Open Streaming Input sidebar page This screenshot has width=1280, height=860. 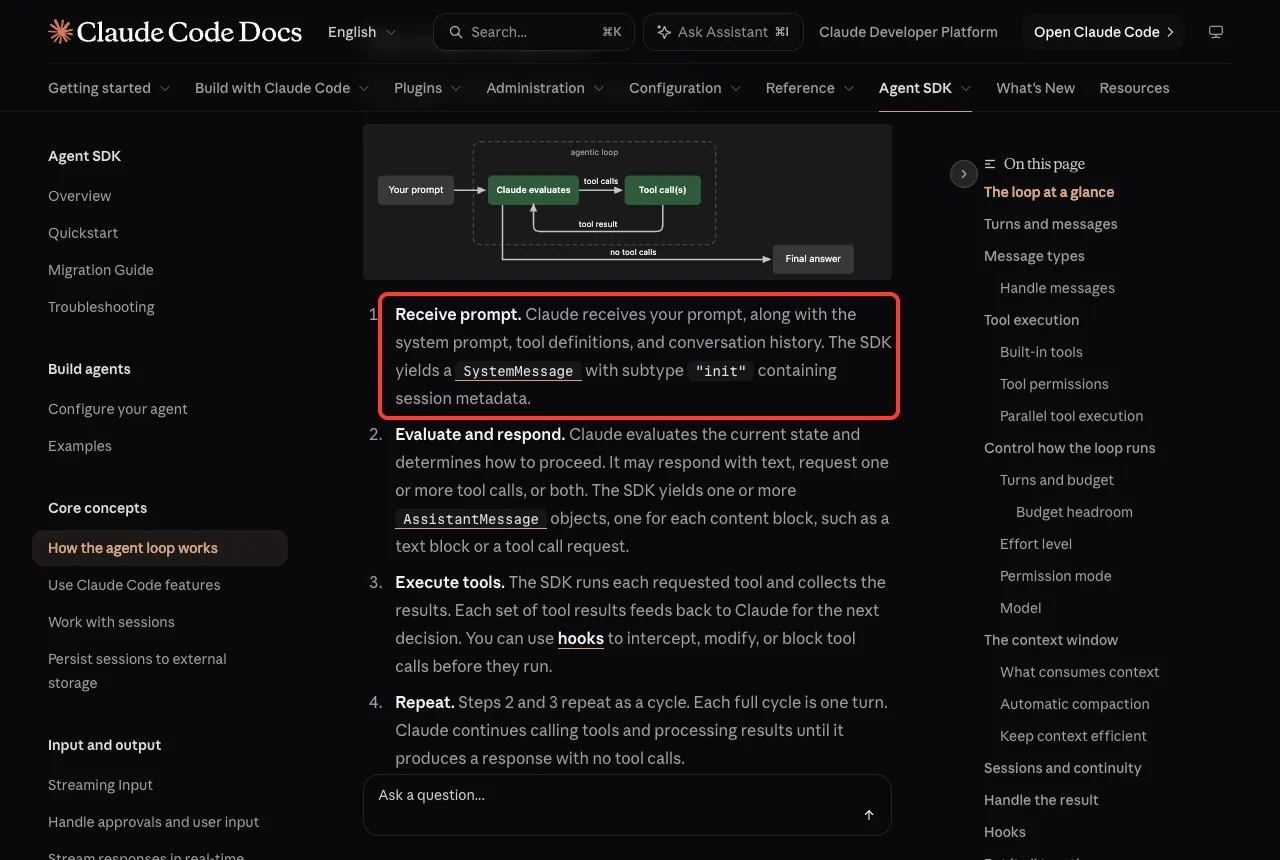[100, 785]
